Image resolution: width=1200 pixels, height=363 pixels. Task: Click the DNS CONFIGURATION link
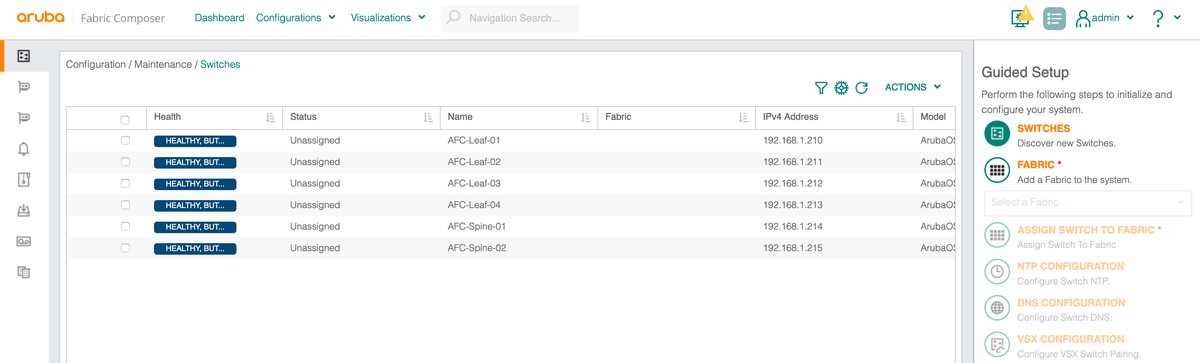tap(1070, 303)
